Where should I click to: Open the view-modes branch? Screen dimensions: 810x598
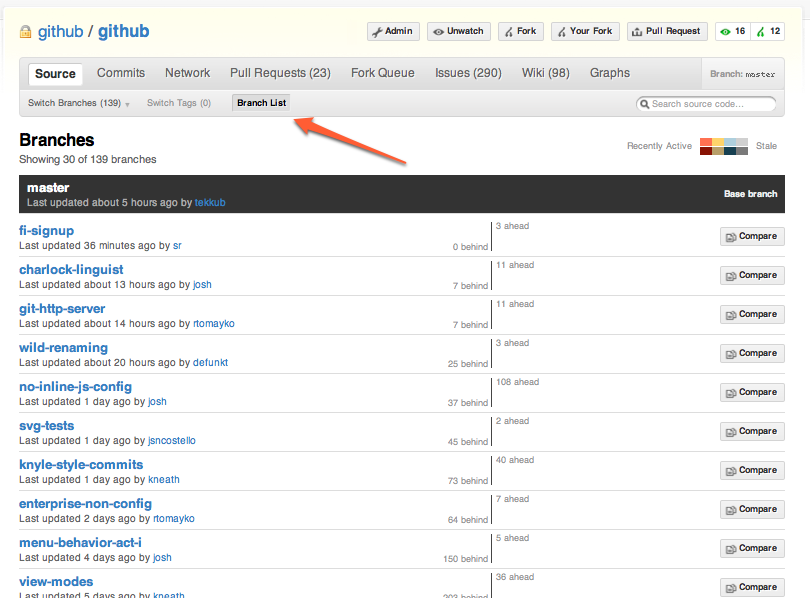pos(56,581)
